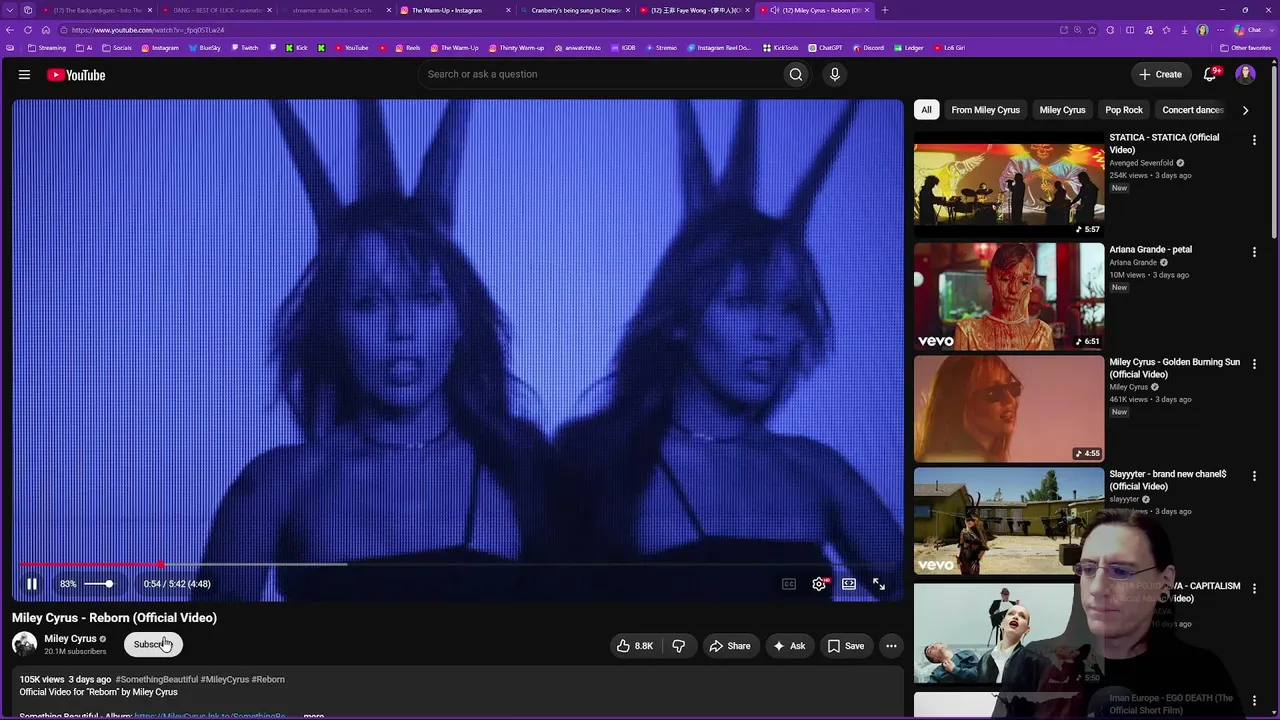Like the video with 8.8K likes

pyautogui.click(x=635, y=646)
